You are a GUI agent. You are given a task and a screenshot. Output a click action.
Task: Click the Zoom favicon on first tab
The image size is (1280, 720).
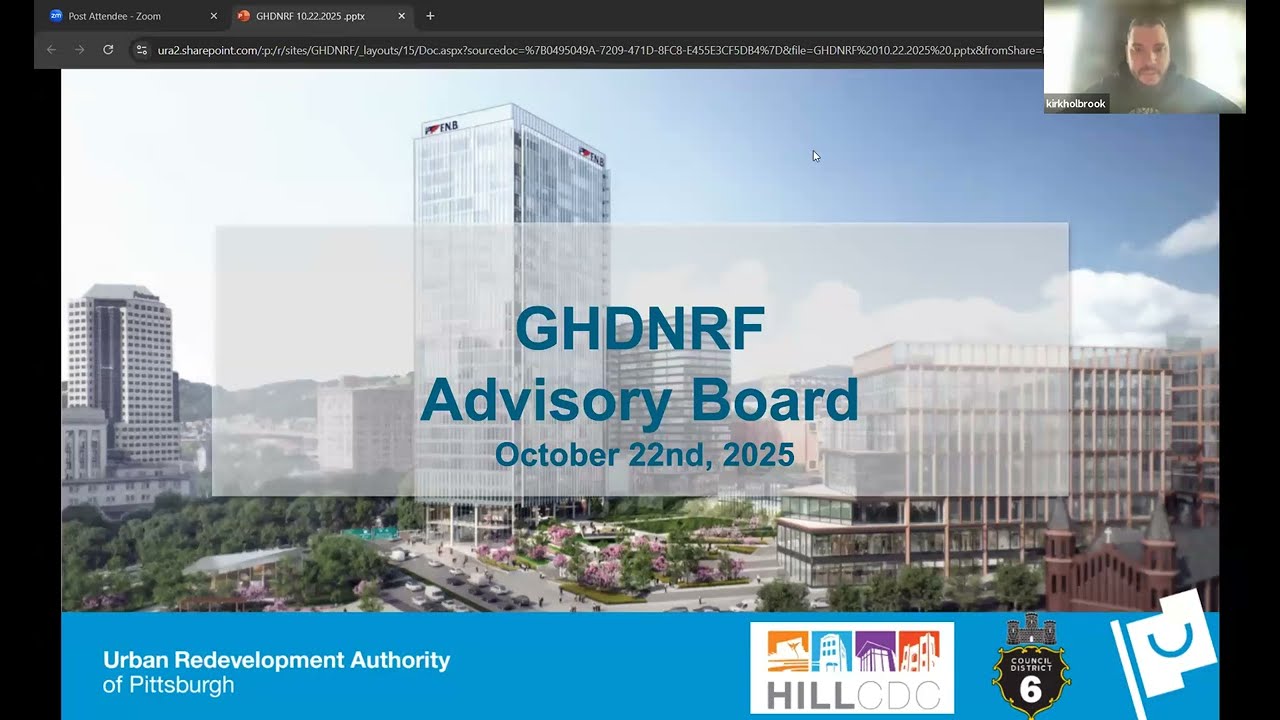(x=56, y=16)
